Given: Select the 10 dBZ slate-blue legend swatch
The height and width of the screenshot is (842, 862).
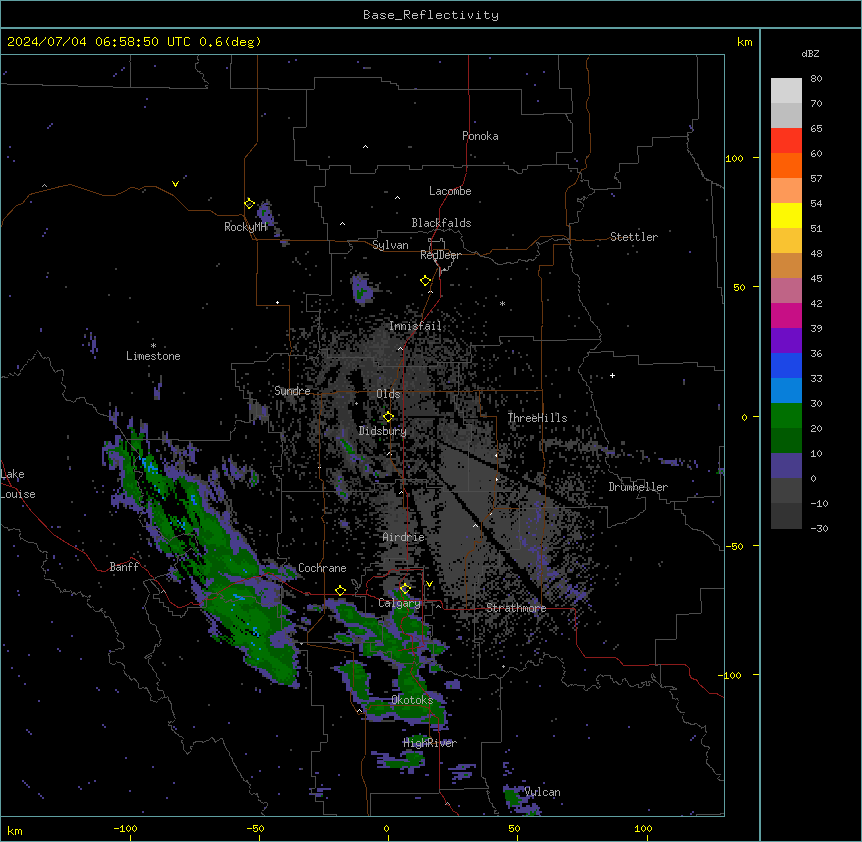Looking at the screenshot, I should pyautogui.click(x=786, y=466).
